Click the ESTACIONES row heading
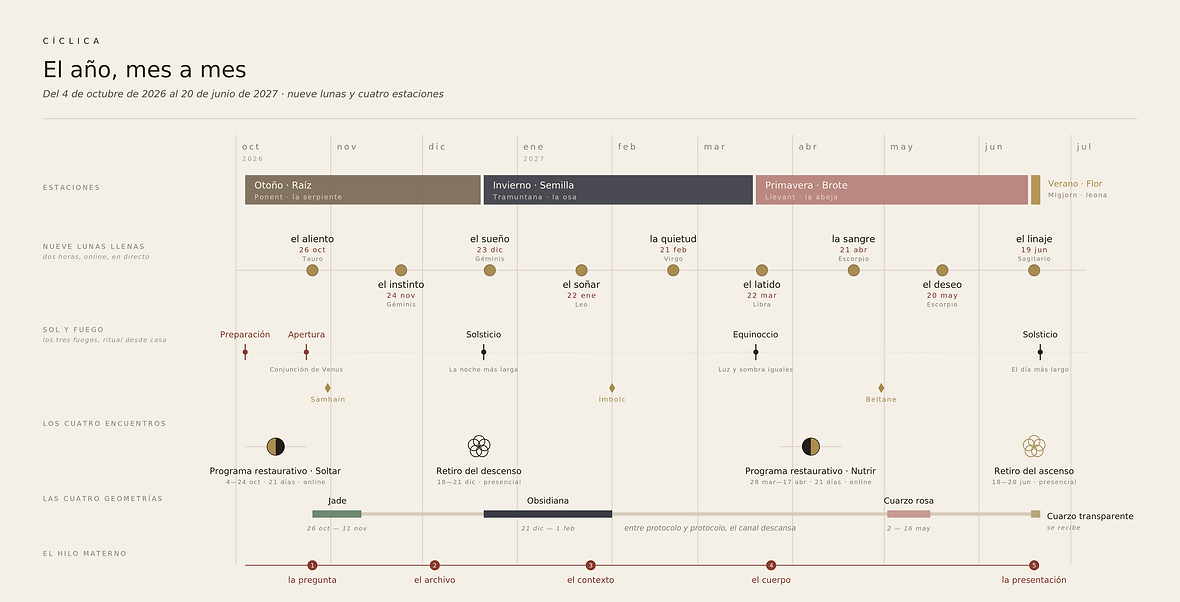 click(71, 187)
